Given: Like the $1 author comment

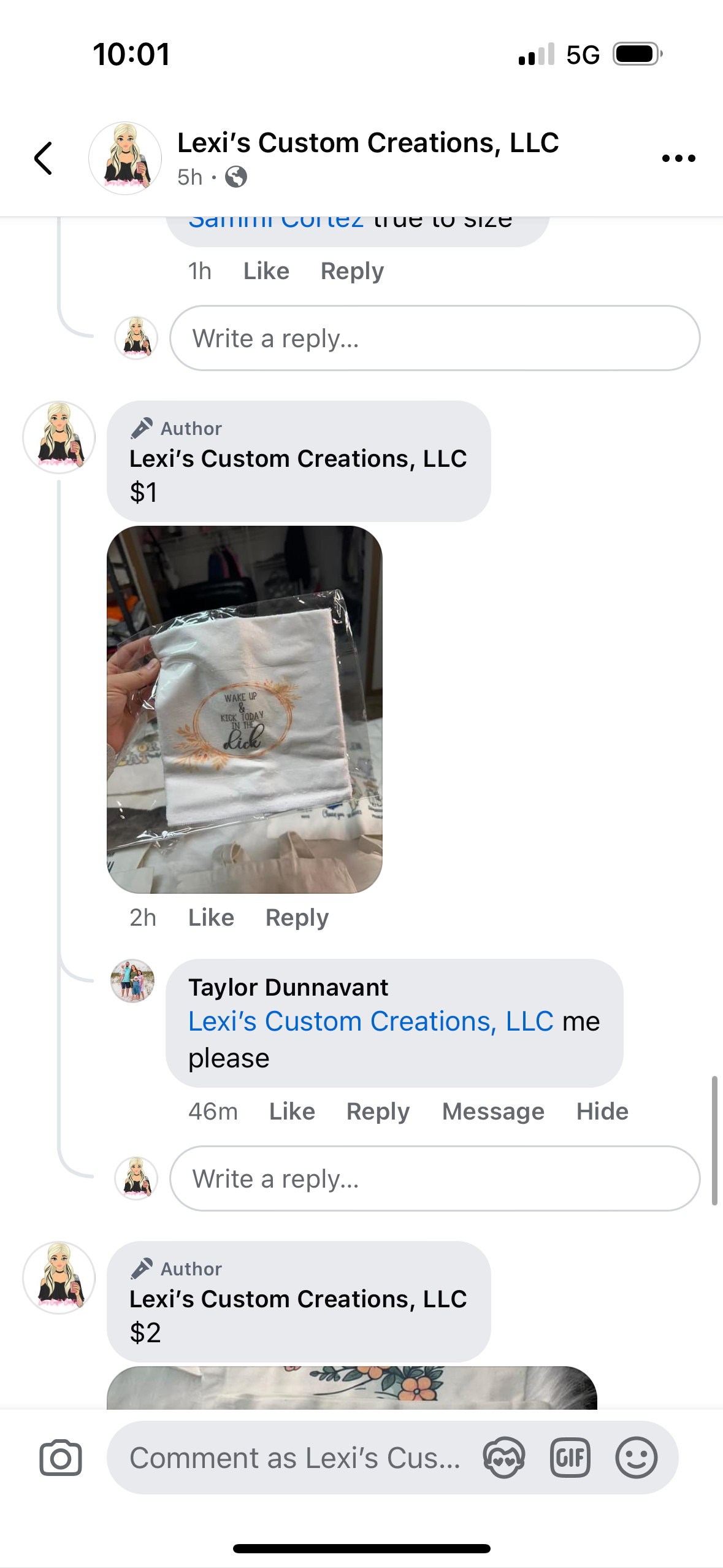Looking at the screenshot, I should [211, 917].
